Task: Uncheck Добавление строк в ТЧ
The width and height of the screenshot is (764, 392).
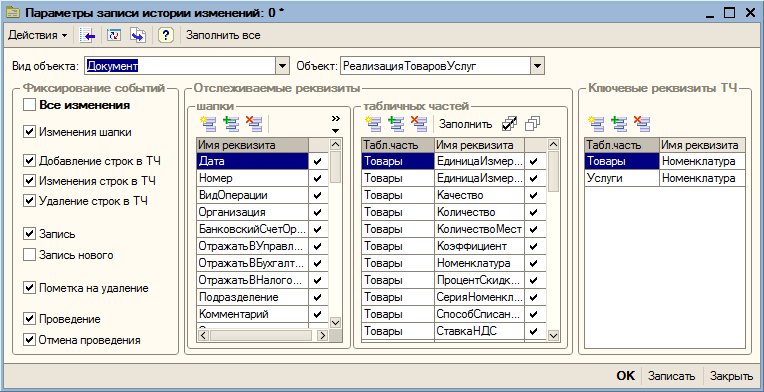Action: pyautogui.click(x=30, y=161)
